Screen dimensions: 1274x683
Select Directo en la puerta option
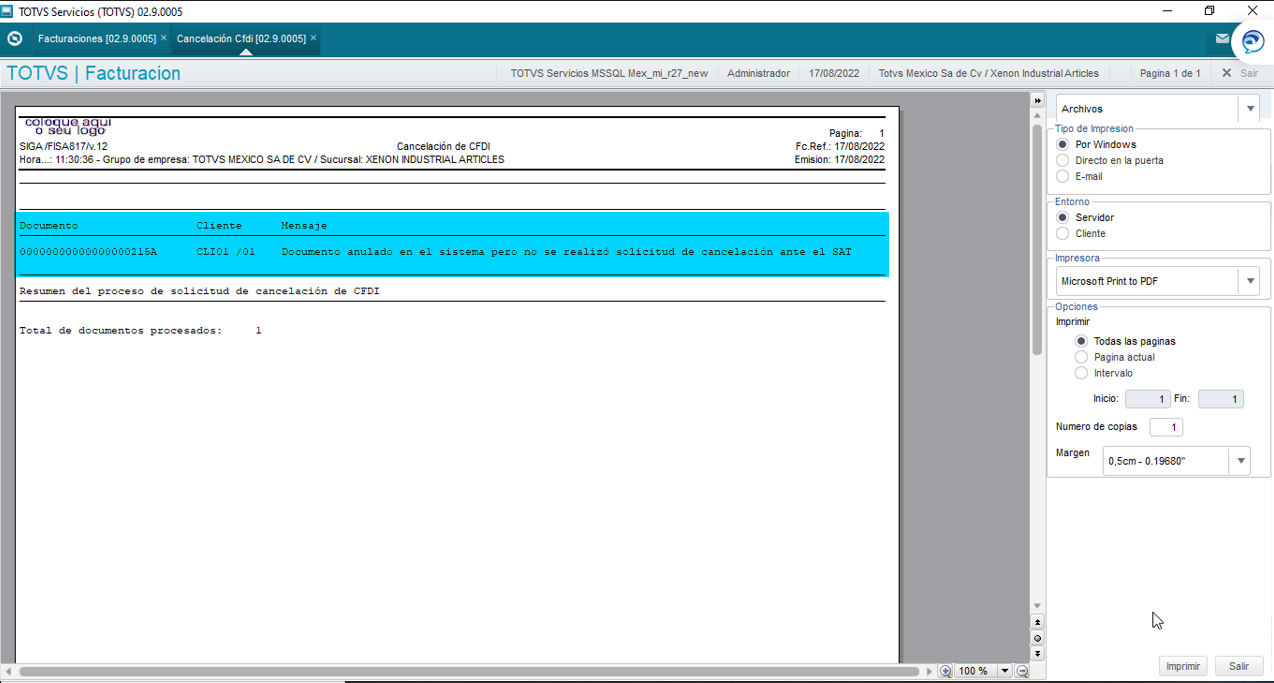point(1063,160)
